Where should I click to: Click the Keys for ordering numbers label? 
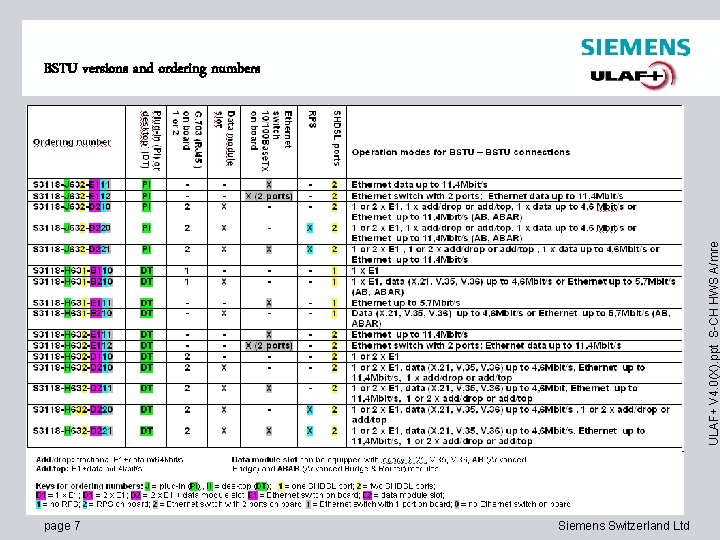tap(90, 486)
